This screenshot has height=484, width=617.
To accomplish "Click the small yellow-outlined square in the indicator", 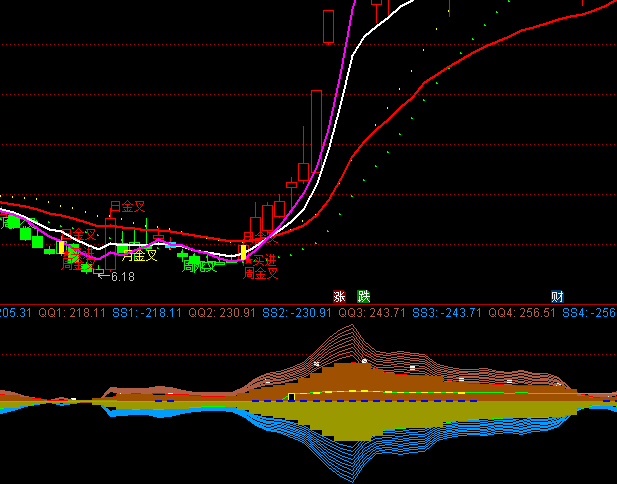I will coord(291,397).
